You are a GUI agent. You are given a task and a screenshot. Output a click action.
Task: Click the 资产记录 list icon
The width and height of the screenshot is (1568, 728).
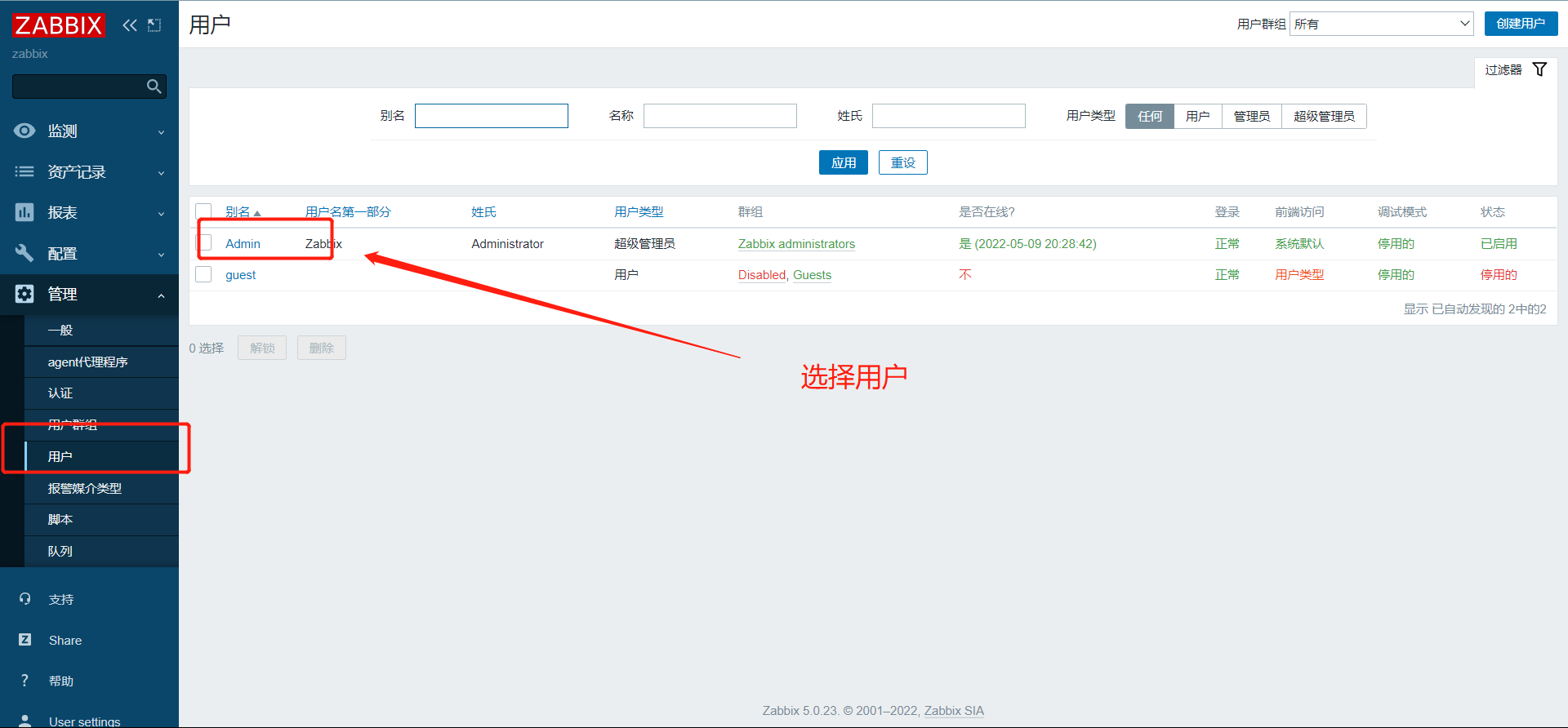pyautogui.click(x=24, y=171)
